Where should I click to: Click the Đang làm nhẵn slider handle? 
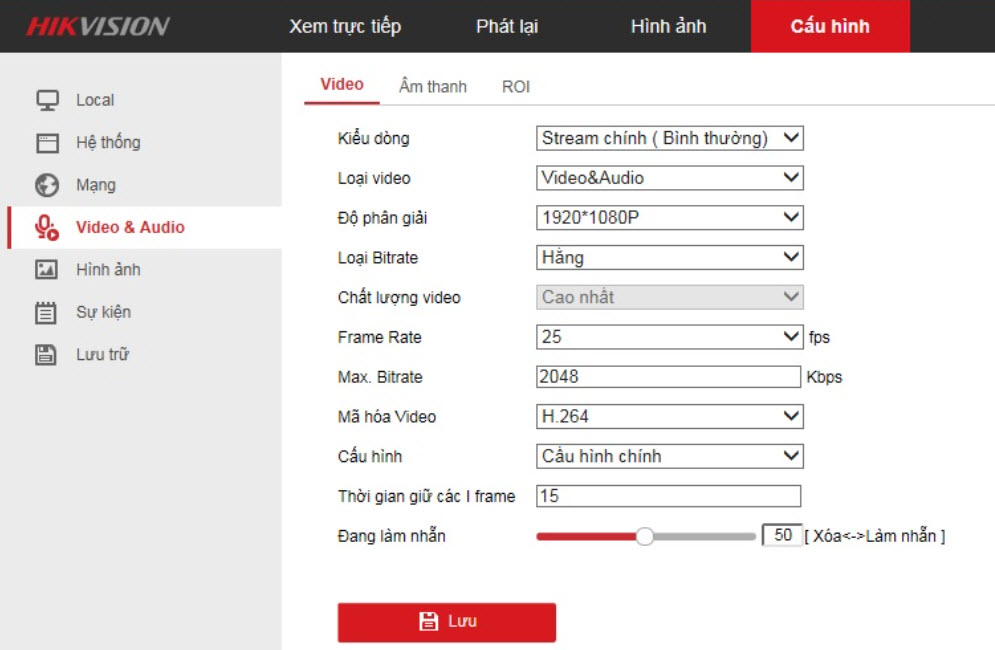tap(645, 536)
